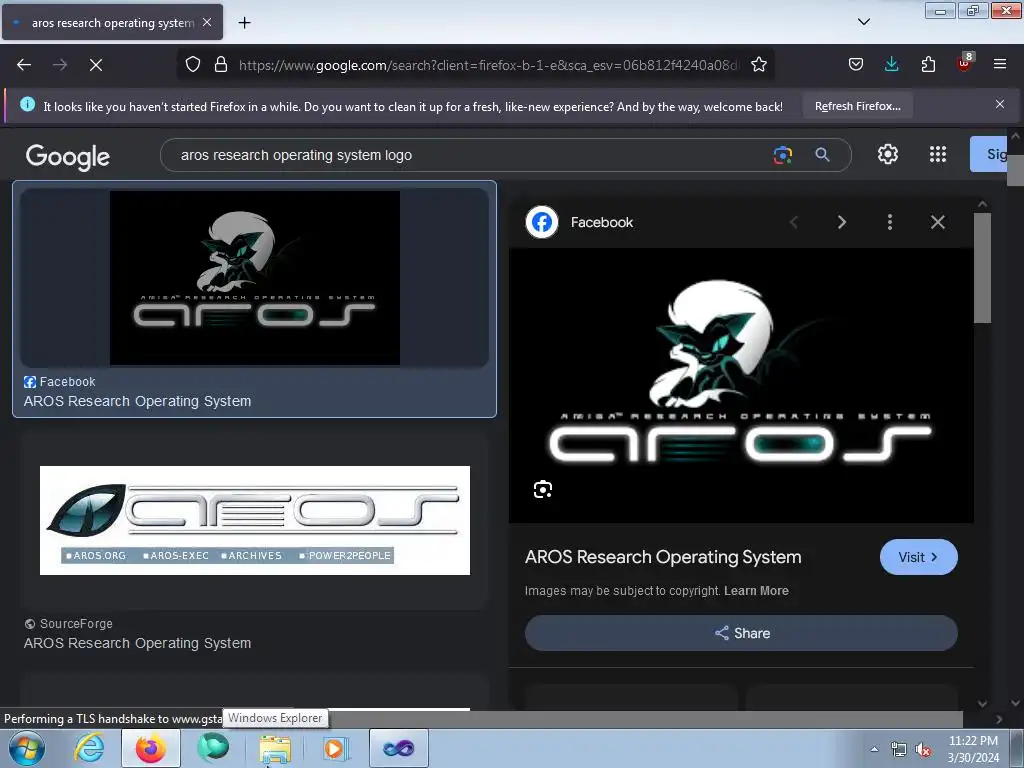
Task: Click the Share button
Action: (741, 633)
